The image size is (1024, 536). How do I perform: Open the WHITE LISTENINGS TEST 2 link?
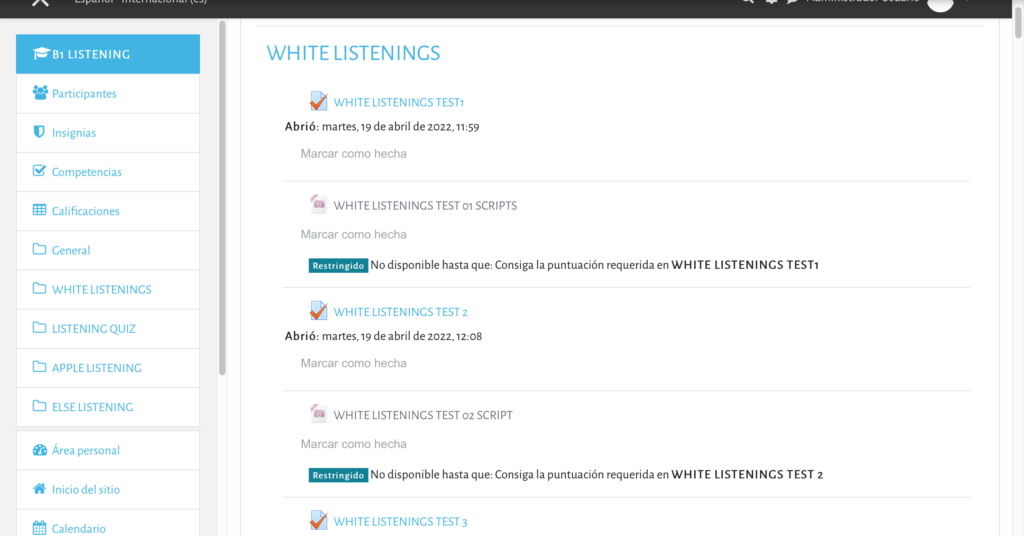click(x=400, y=312)
